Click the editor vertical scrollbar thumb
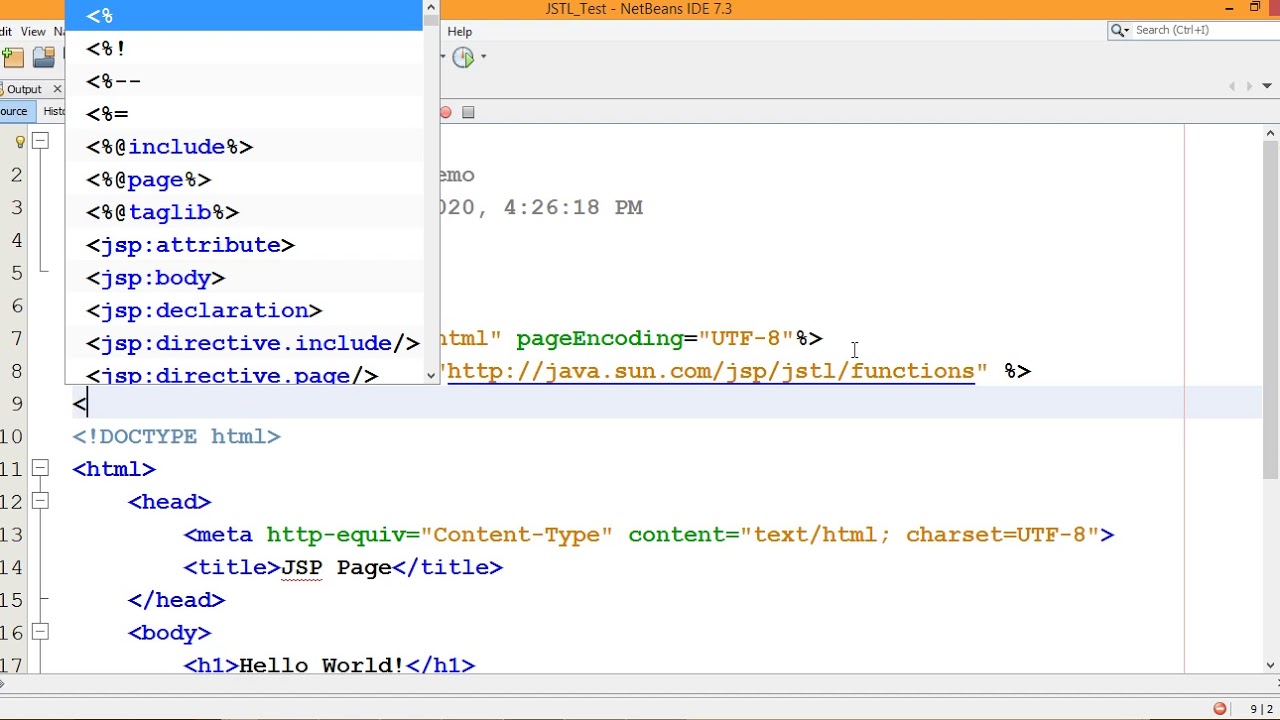 tap(1271, 310)
